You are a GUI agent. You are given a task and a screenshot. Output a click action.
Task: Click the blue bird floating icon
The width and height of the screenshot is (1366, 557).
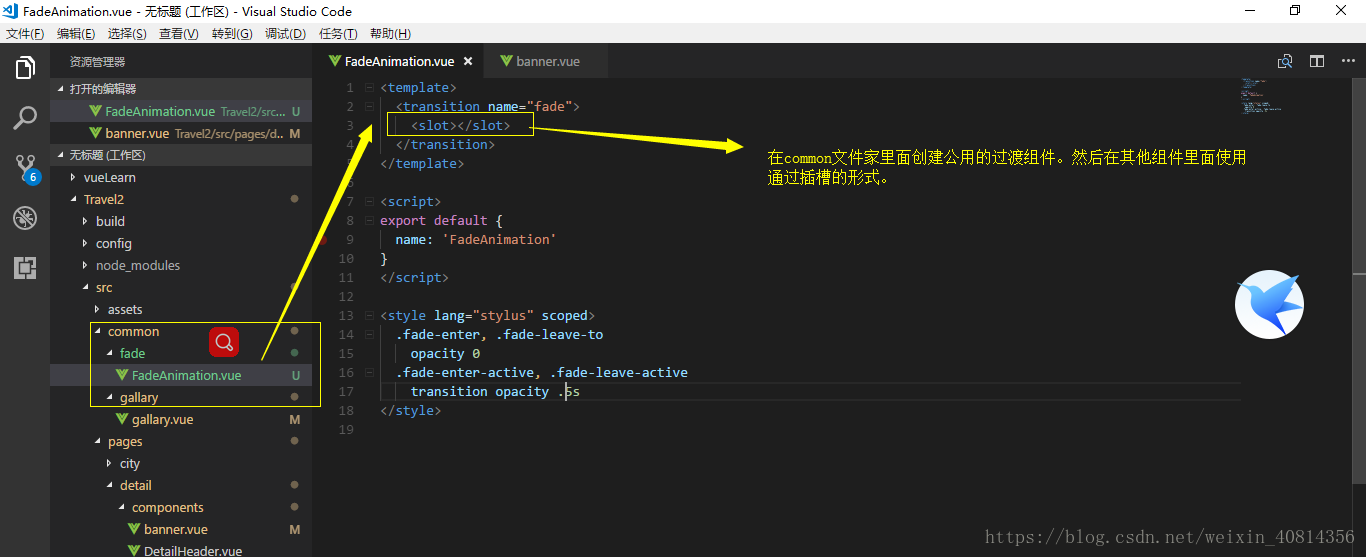[x=1269, y=304]
